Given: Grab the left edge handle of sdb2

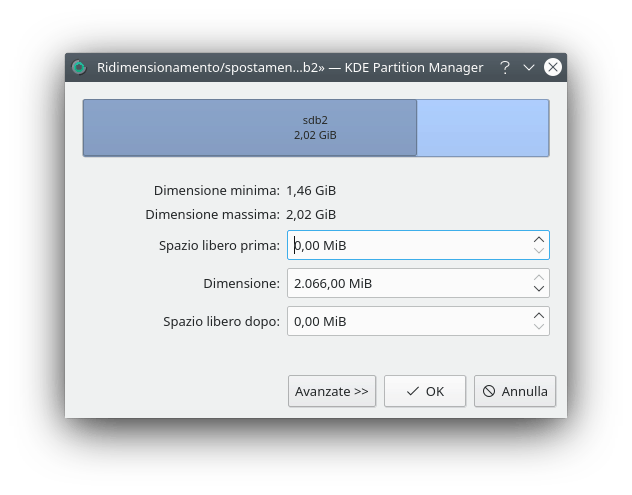Looking at the screenshot, I should pyautogui.click(x=85, y=127).
